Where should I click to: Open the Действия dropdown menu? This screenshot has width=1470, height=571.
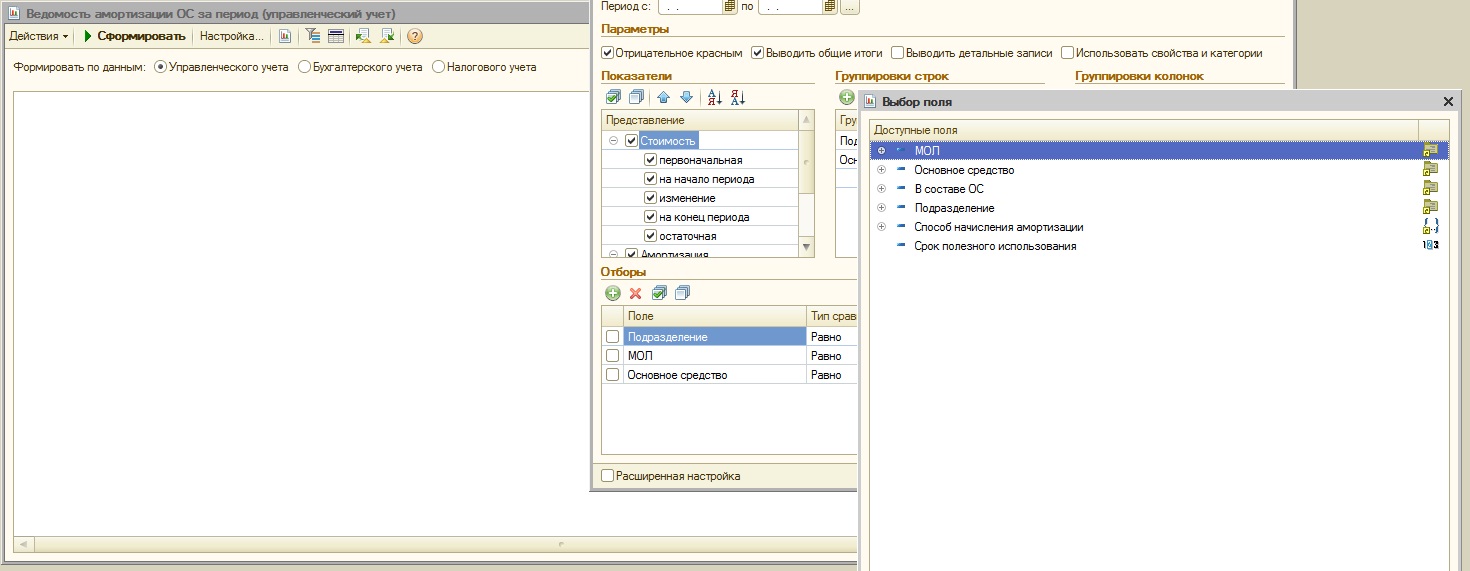(39, 36)
